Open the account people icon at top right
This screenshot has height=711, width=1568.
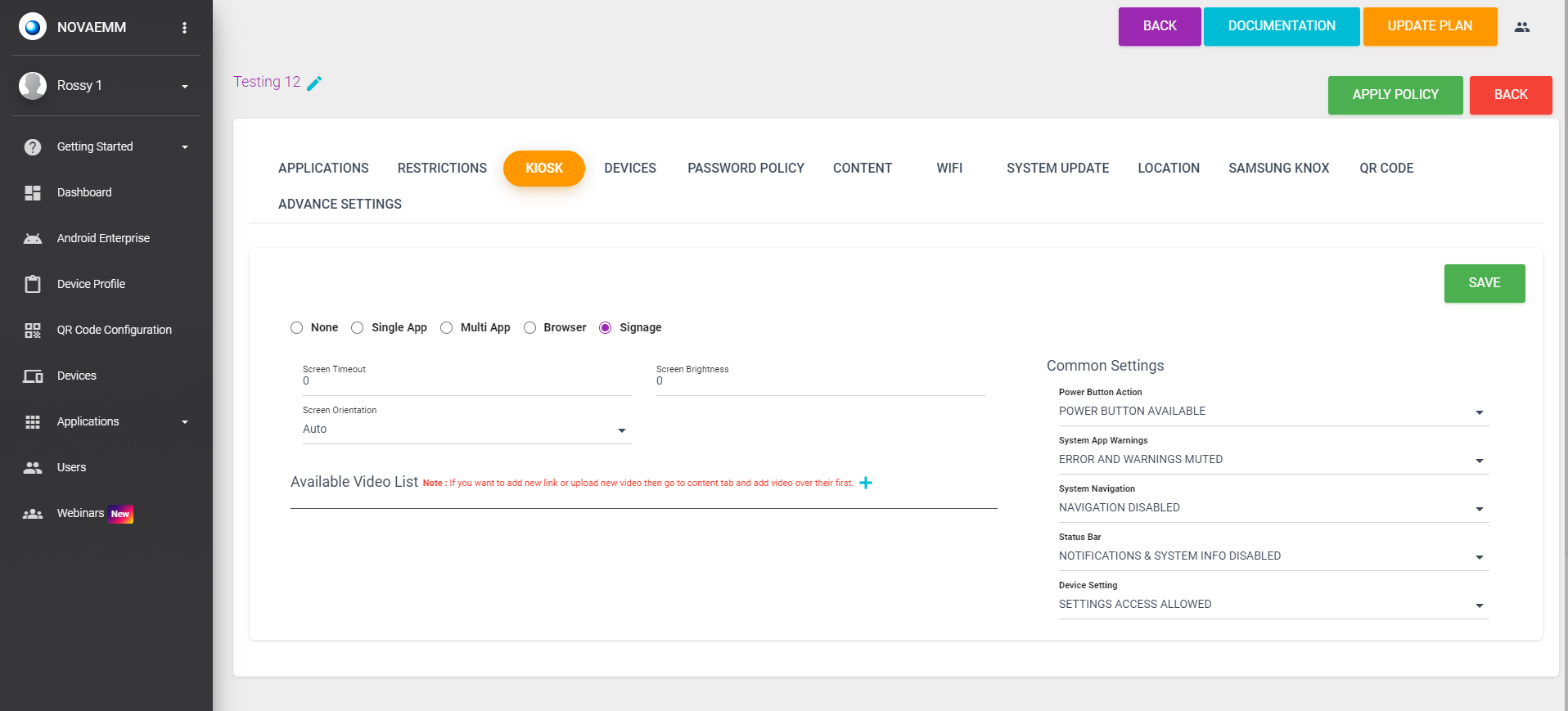pyautogui.click(x=1522, y=27)
